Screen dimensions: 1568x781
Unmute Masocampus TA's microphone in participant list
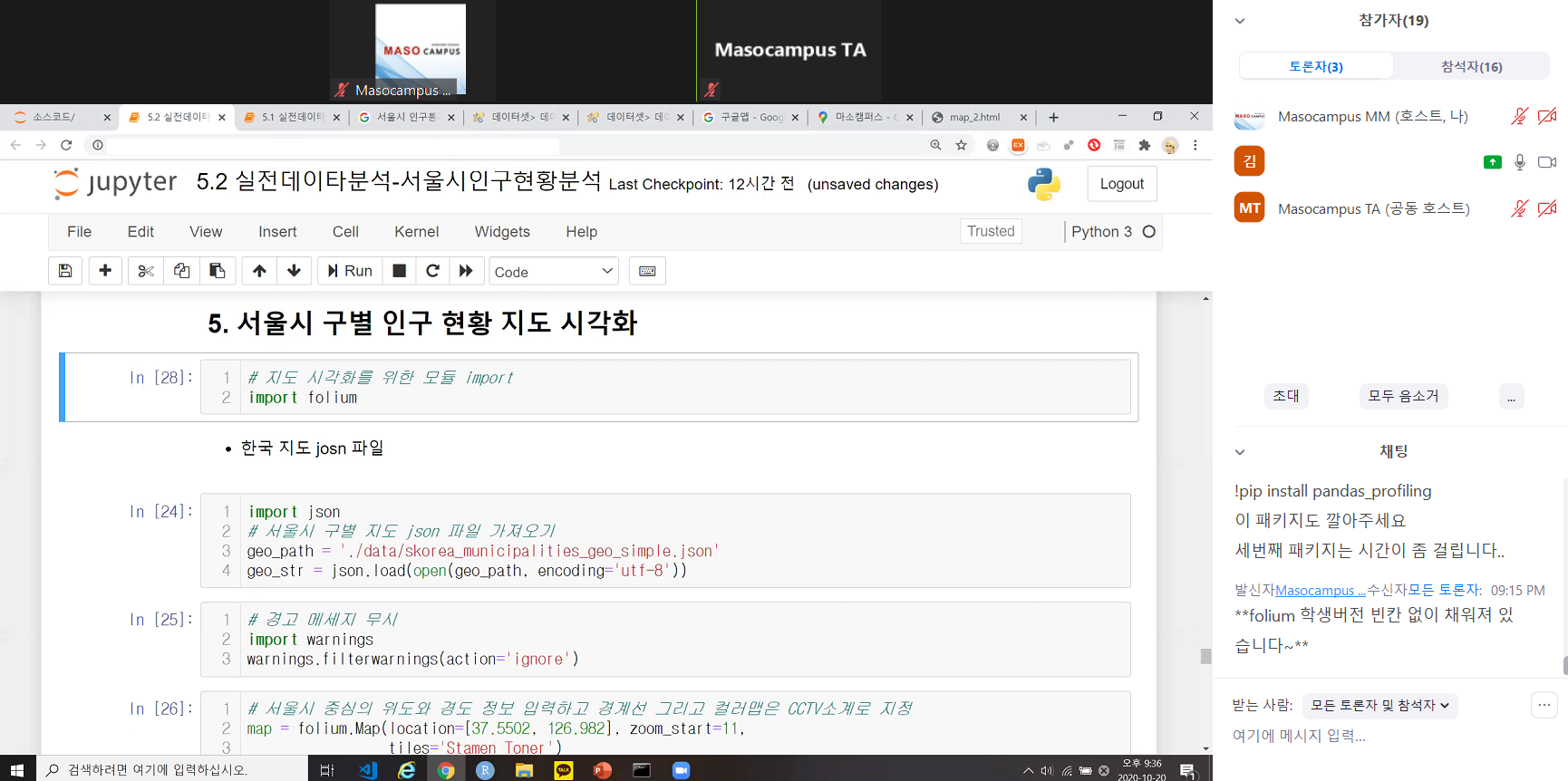point(1520,208)
